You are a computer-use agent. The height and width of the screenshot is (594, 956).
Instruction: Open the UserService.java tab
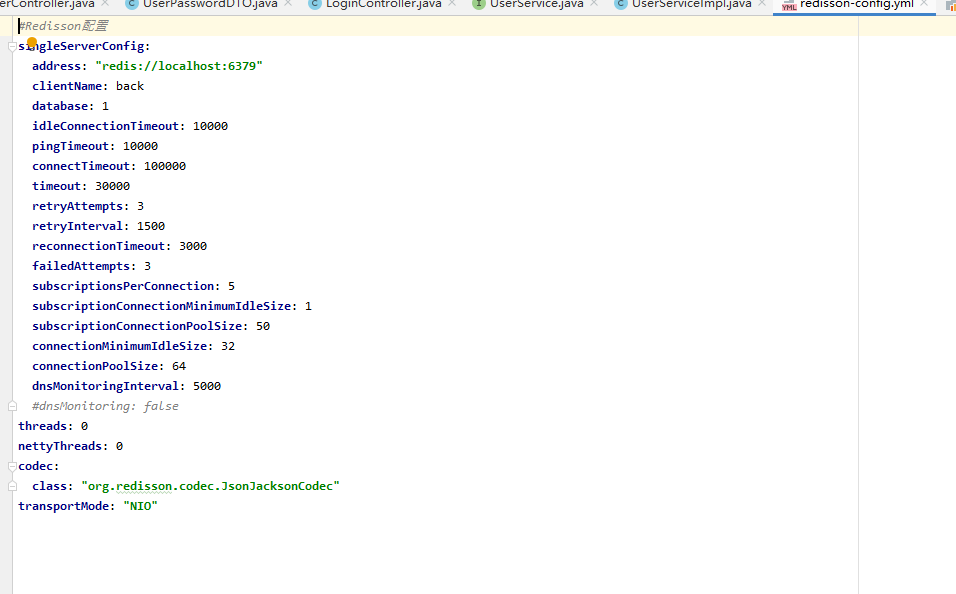pos(537,4)
